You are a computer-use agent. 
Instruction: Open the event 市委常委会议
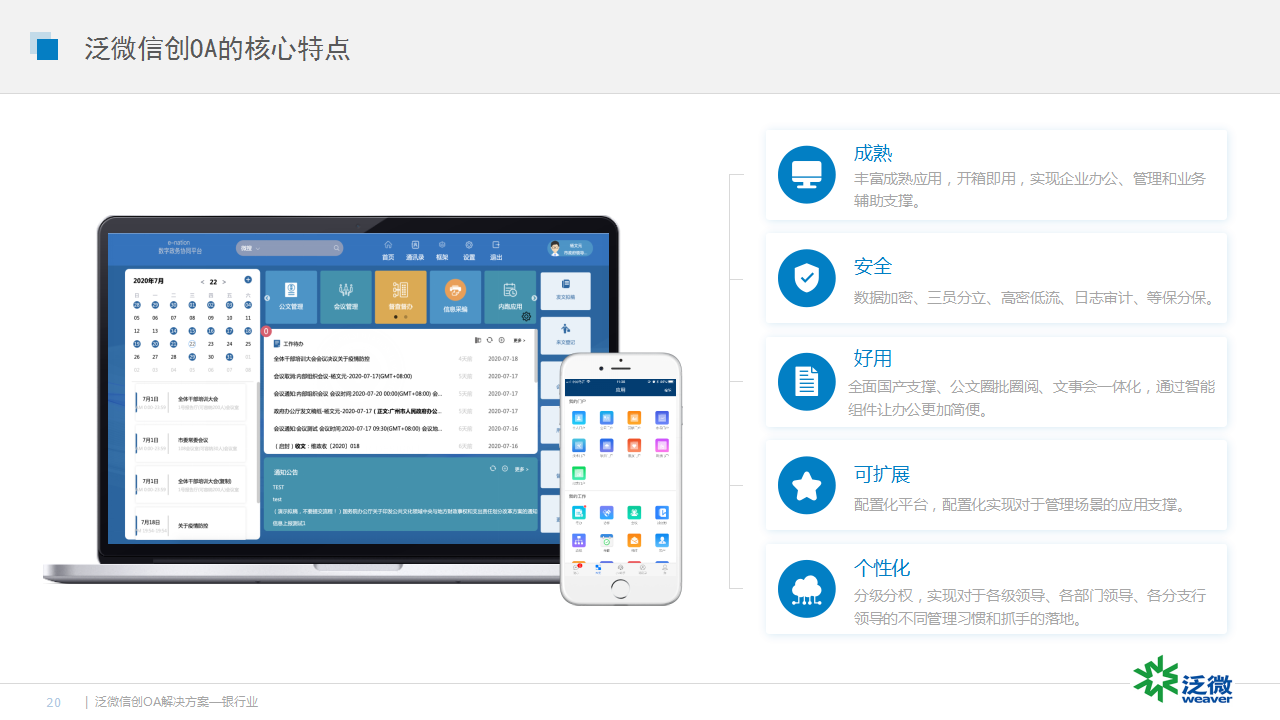pyautogui.click(x=191, y=443)
